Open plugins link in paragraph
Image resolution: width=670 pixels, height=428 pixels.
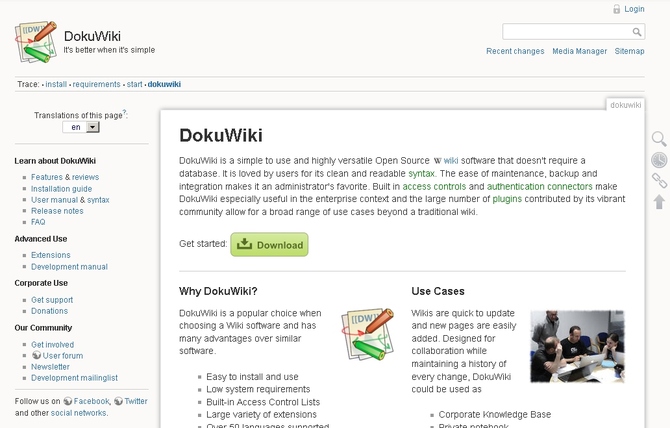point(507,199)
